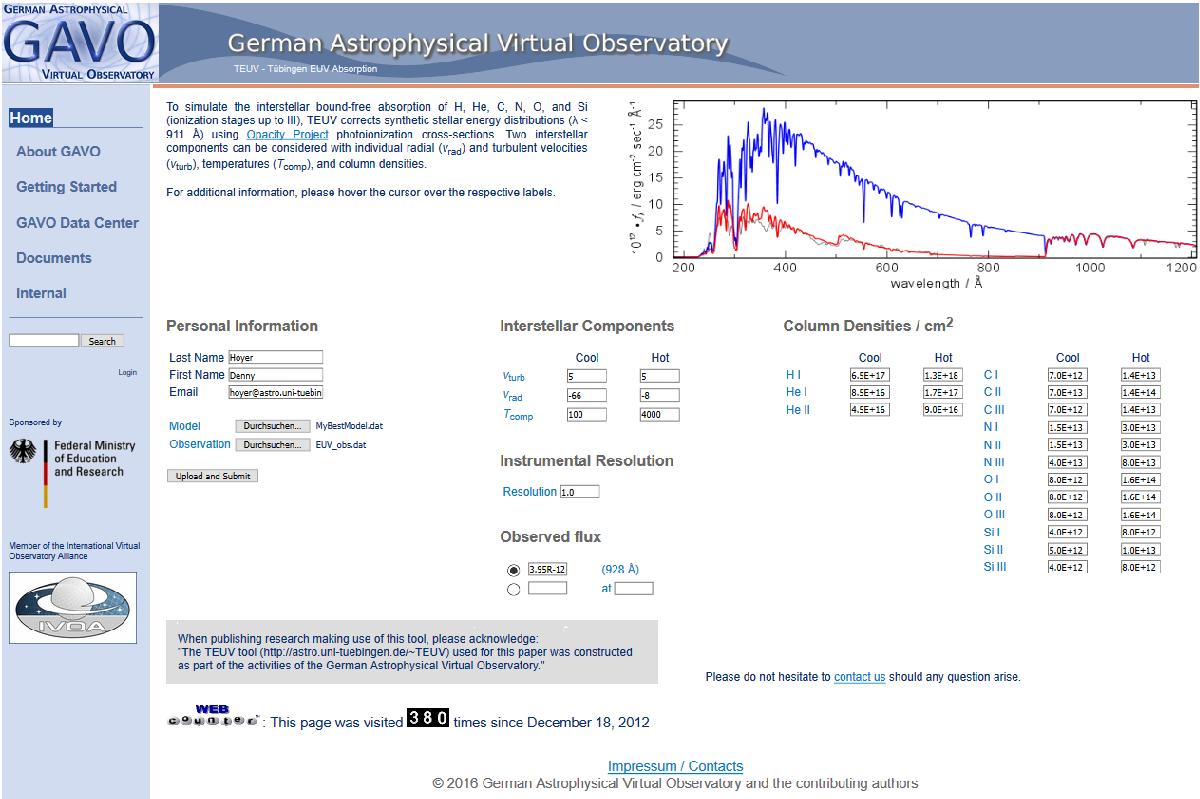Edit the Si III Hot column density
Viewport: 1200px width, 799px height.
(1141, 567)
